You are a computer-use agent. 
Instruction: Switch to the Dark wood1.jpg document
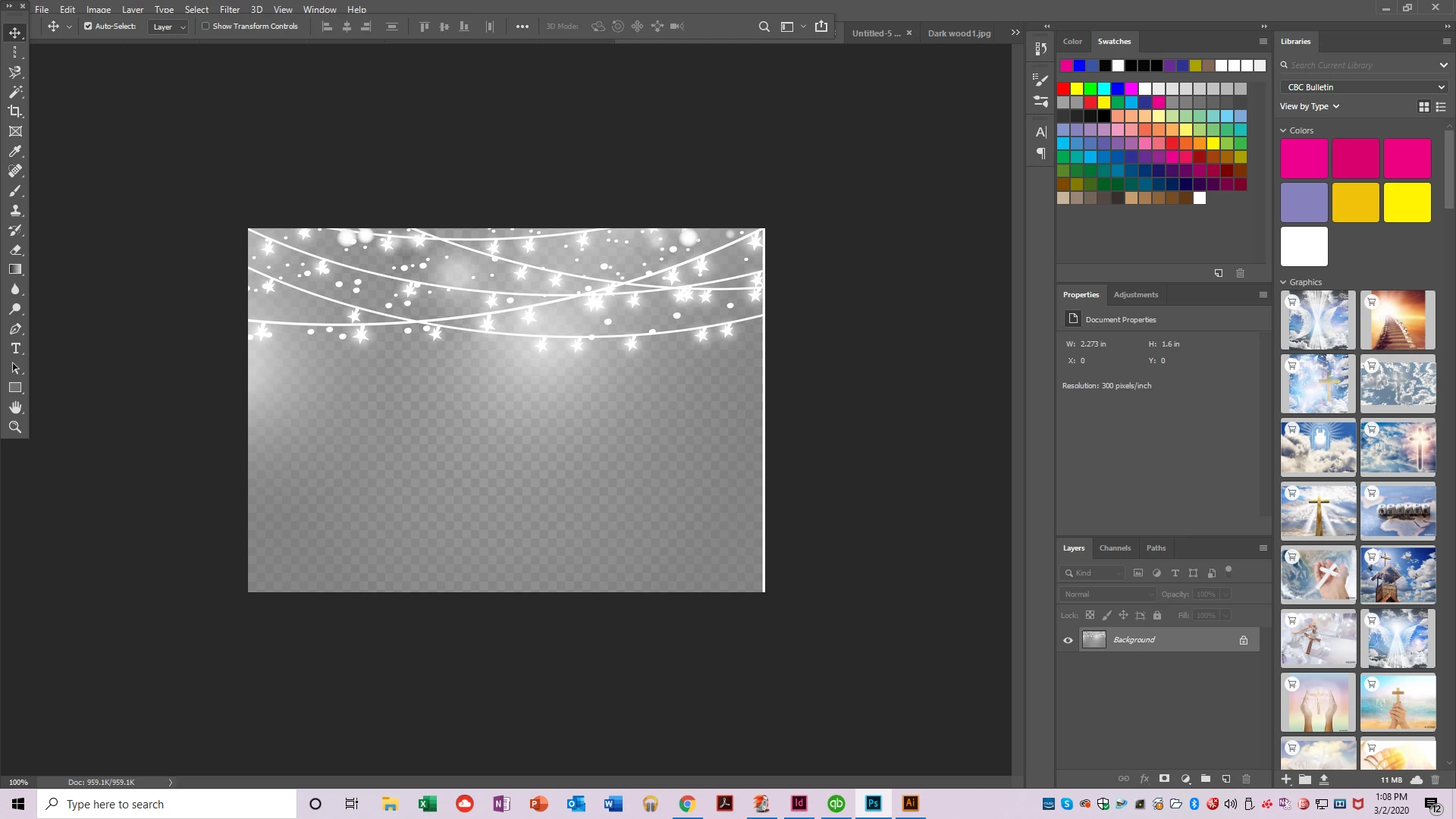959,33
